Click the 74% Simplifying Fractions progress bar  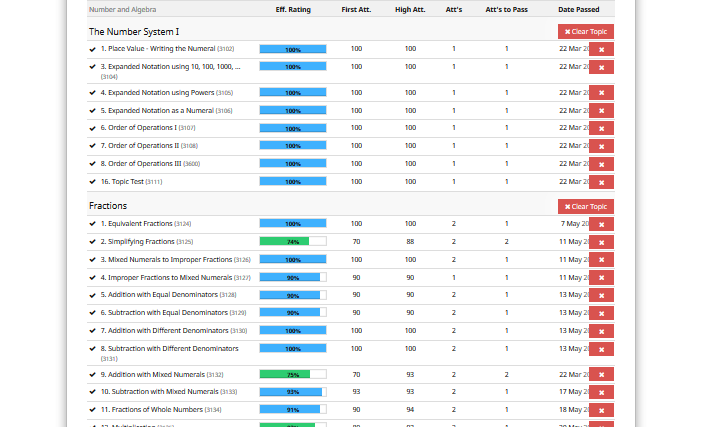click(292, 242)
